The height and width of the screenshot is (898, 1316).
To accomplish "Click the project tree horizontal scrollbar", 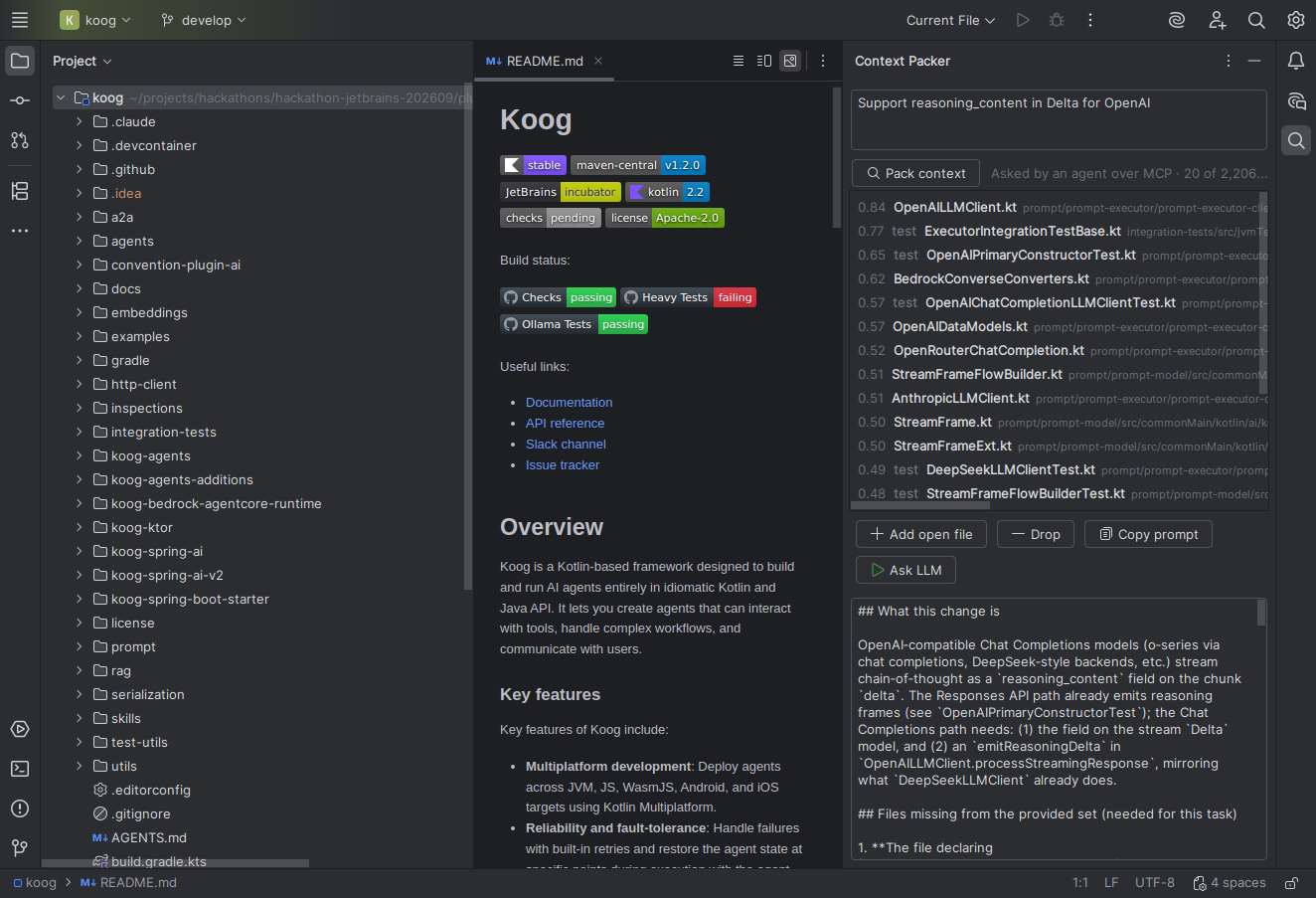I will coord(176,863).
